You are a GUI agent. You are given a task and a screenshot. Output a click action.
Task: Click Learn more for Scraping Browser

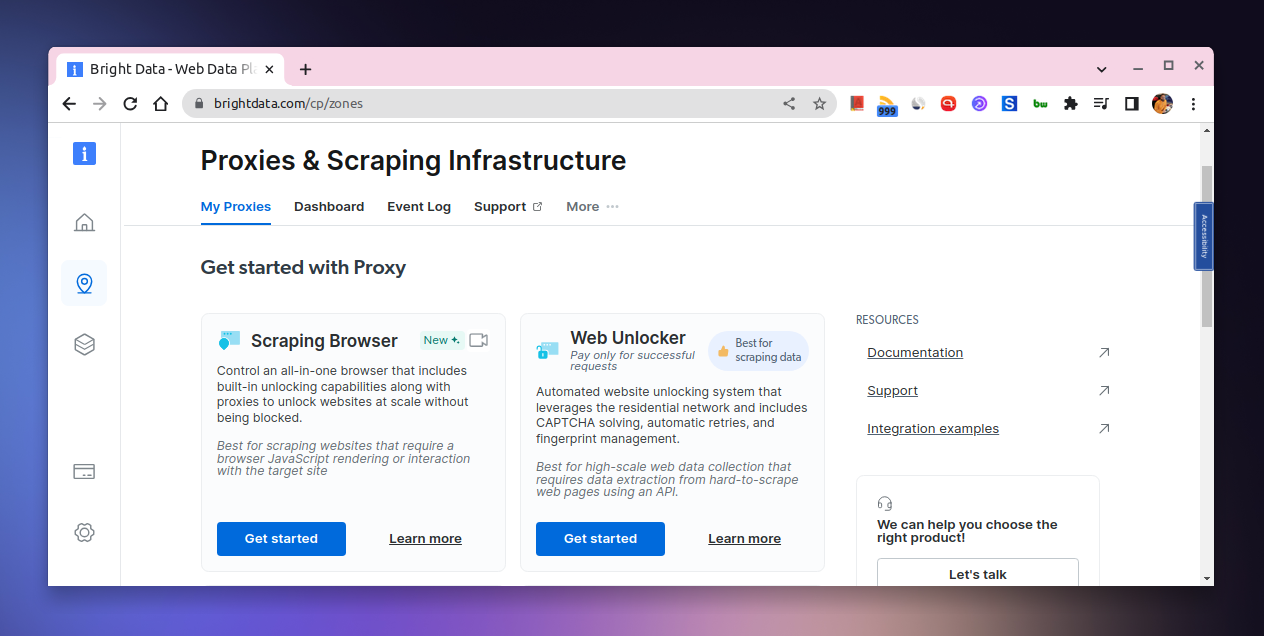tap(425, 538)
